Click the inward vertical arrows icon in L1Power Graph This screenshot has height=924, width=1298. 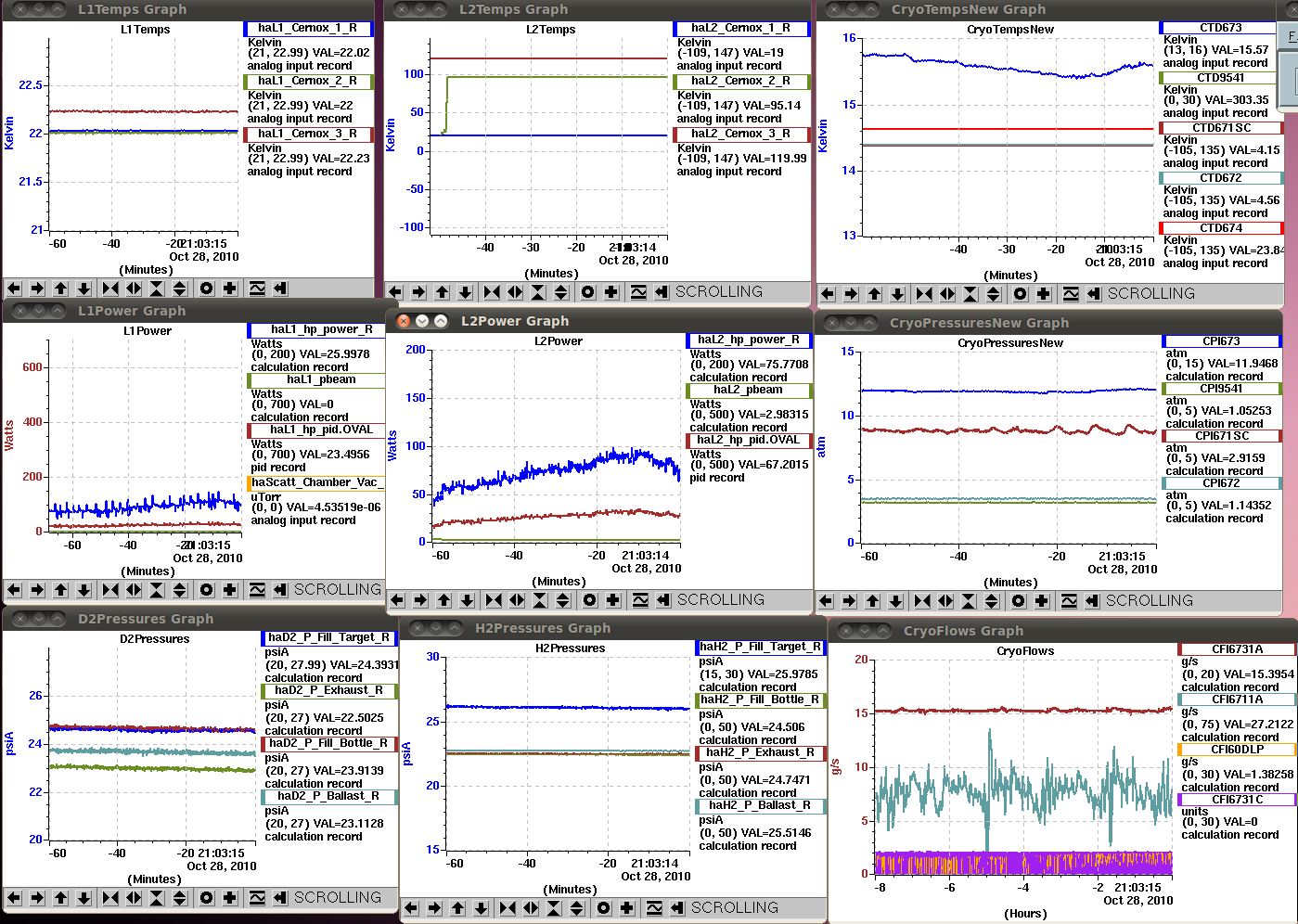(x=157, y=590)
